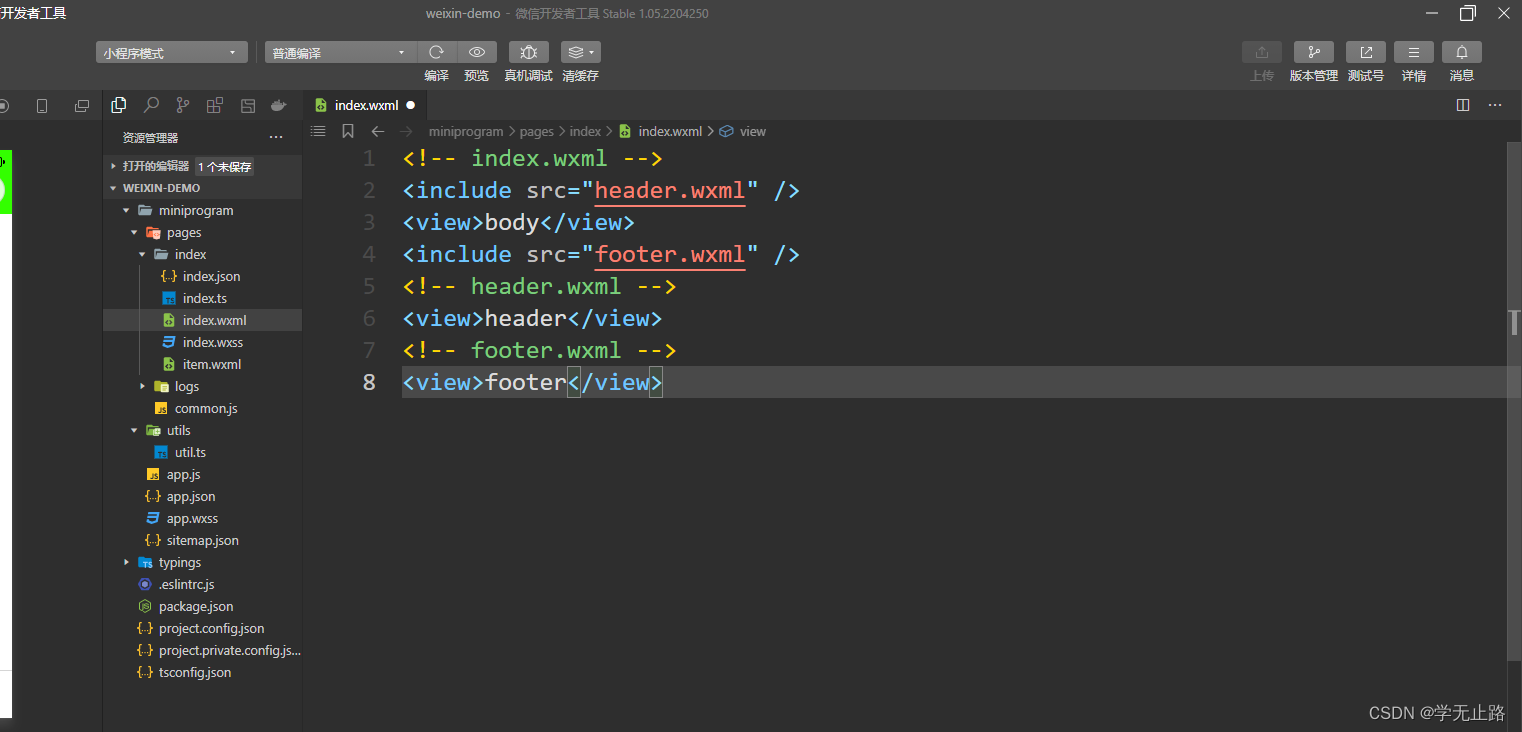The width and height of the screenshot is (1522, 732).
Task: Open the Extensions blocks icon
Action: (215, 105)
